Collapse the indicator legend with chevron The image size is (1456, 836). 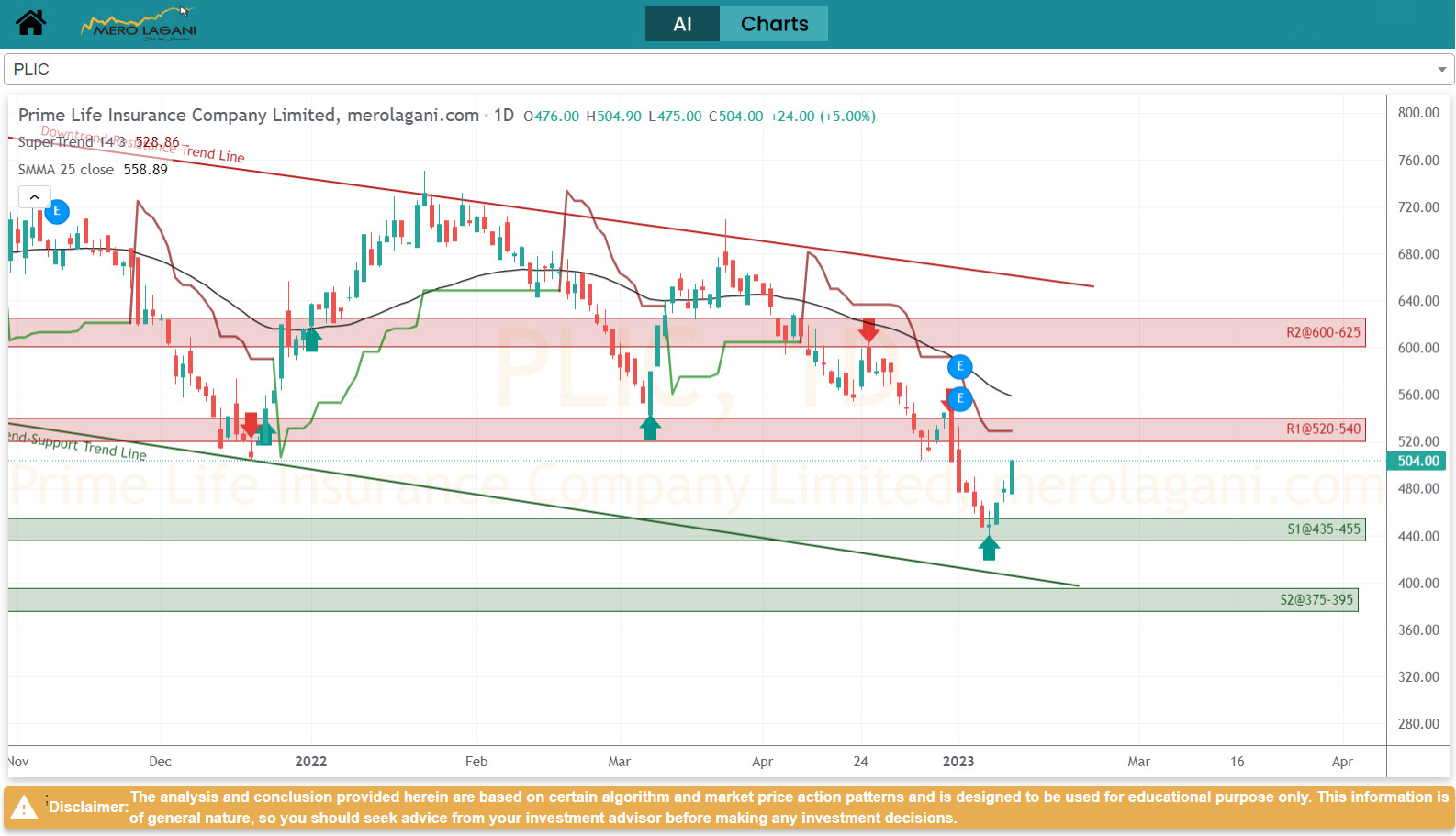[34, 197]
